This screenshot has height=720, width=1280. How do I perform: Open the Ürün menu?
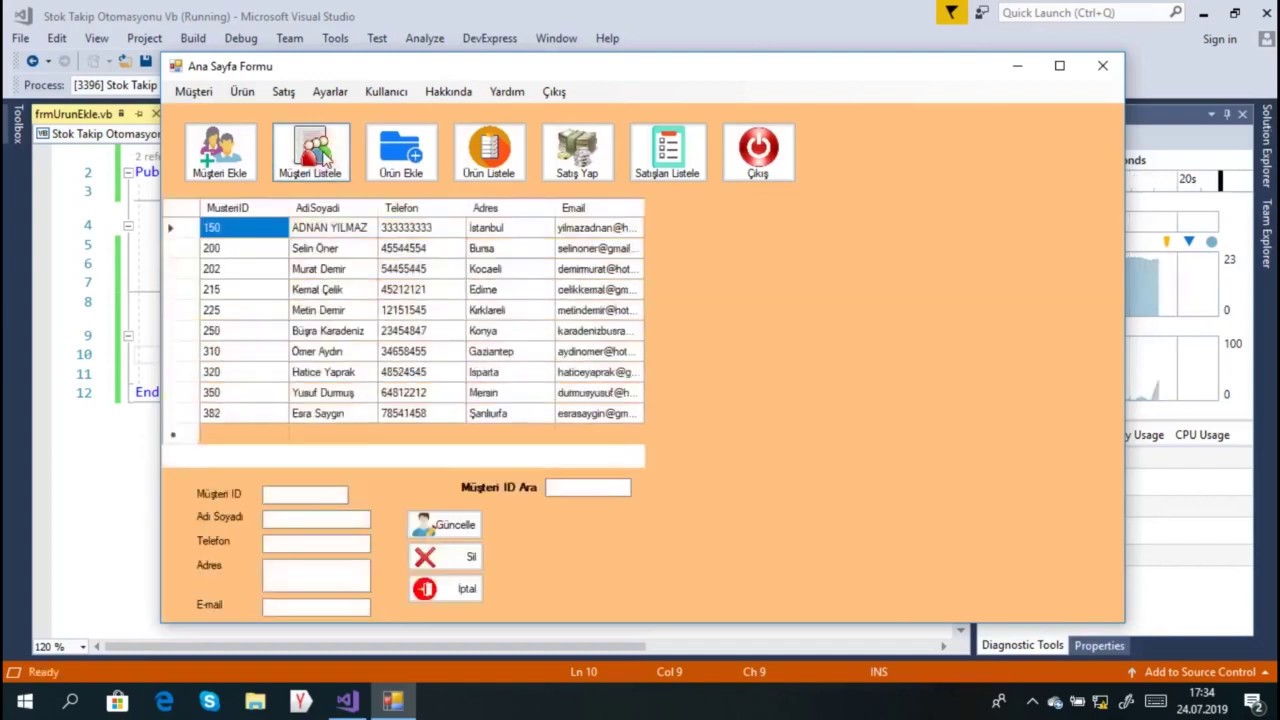pyautogui.click(x=242, y=91)
